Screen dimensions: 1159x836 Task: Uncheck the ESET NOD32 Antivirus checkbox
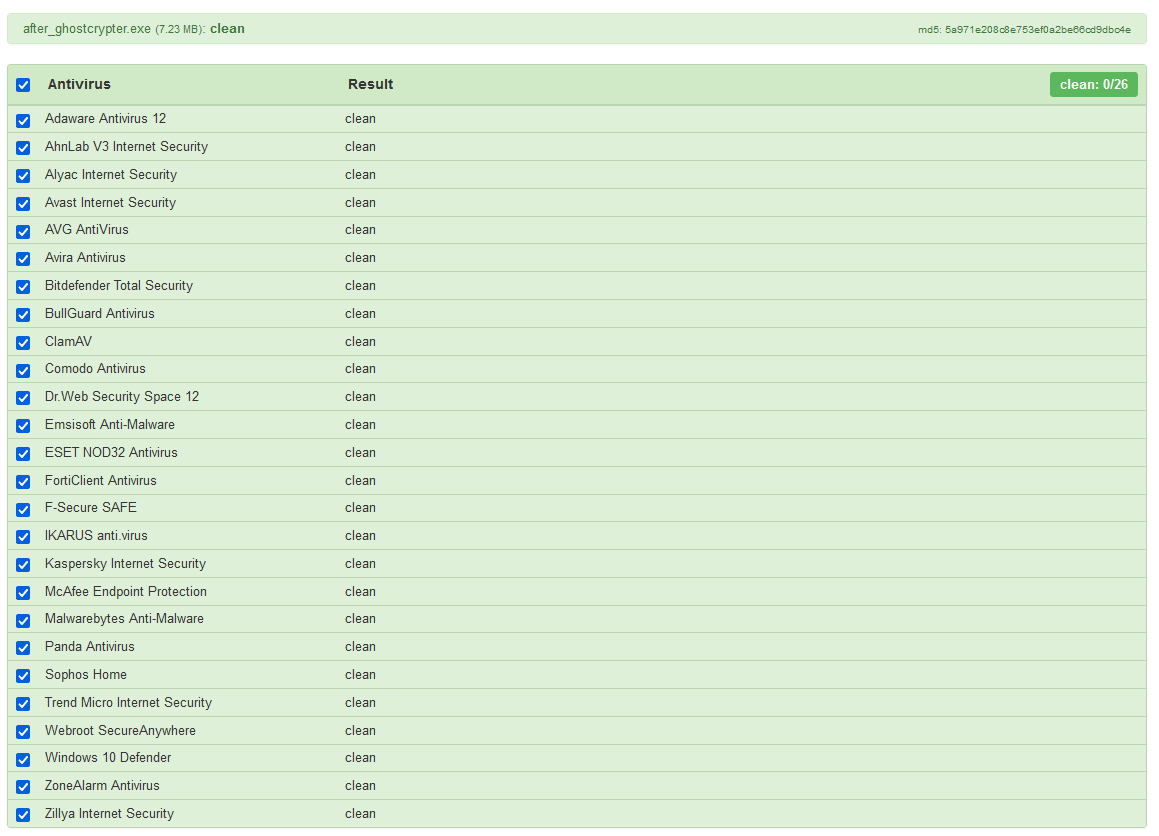click(23, 454)
